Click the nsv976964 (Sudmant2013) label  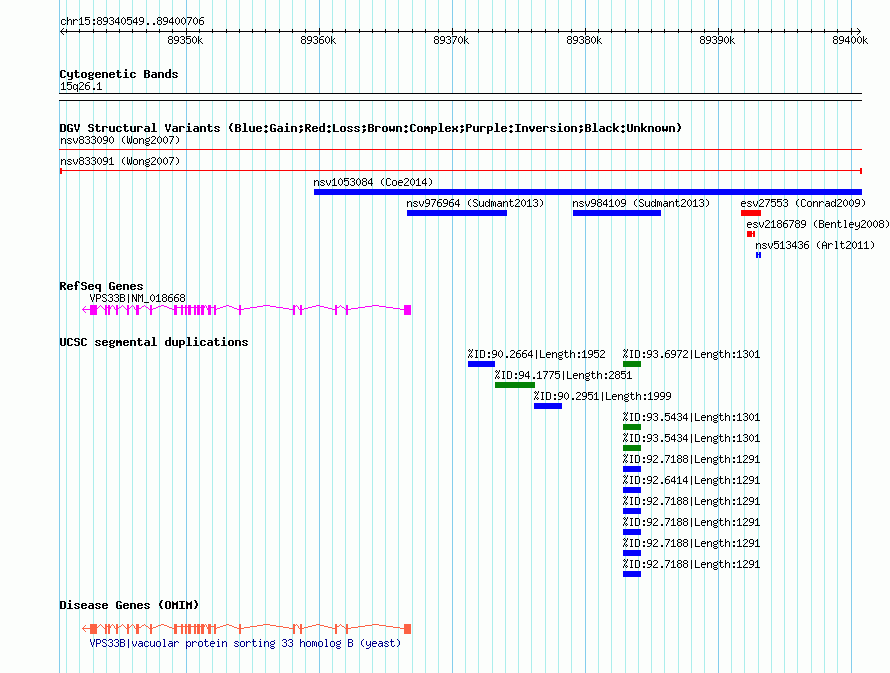click(475, 203)
